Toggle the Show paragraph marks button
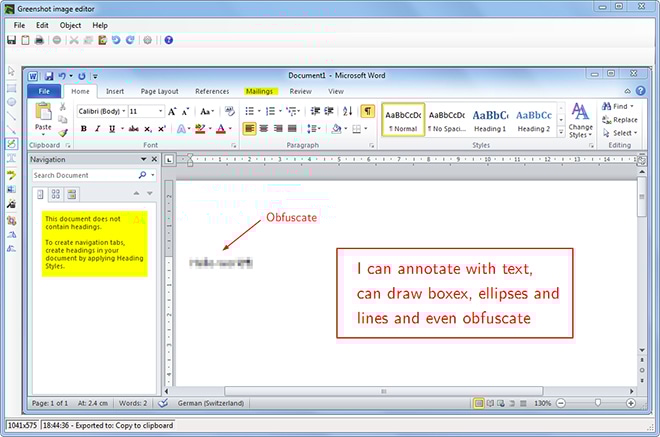This screenshot has width=660, height=437. tap(367, 111)
